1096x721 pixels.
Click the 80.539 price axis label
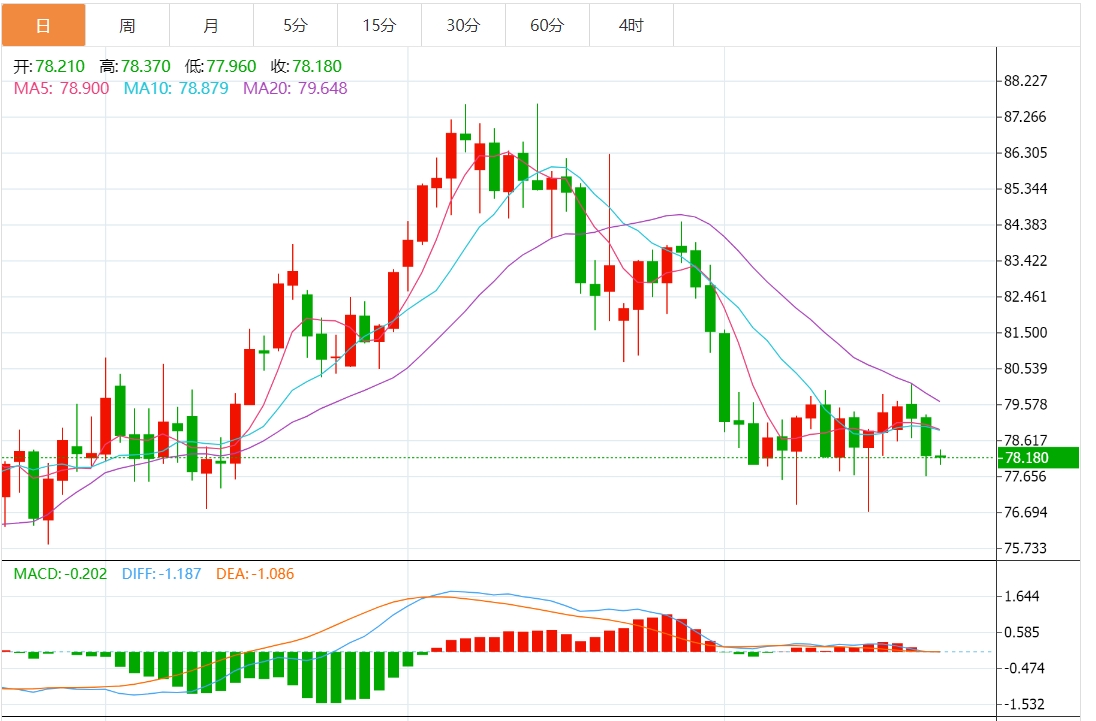[x=1025, y=368]
